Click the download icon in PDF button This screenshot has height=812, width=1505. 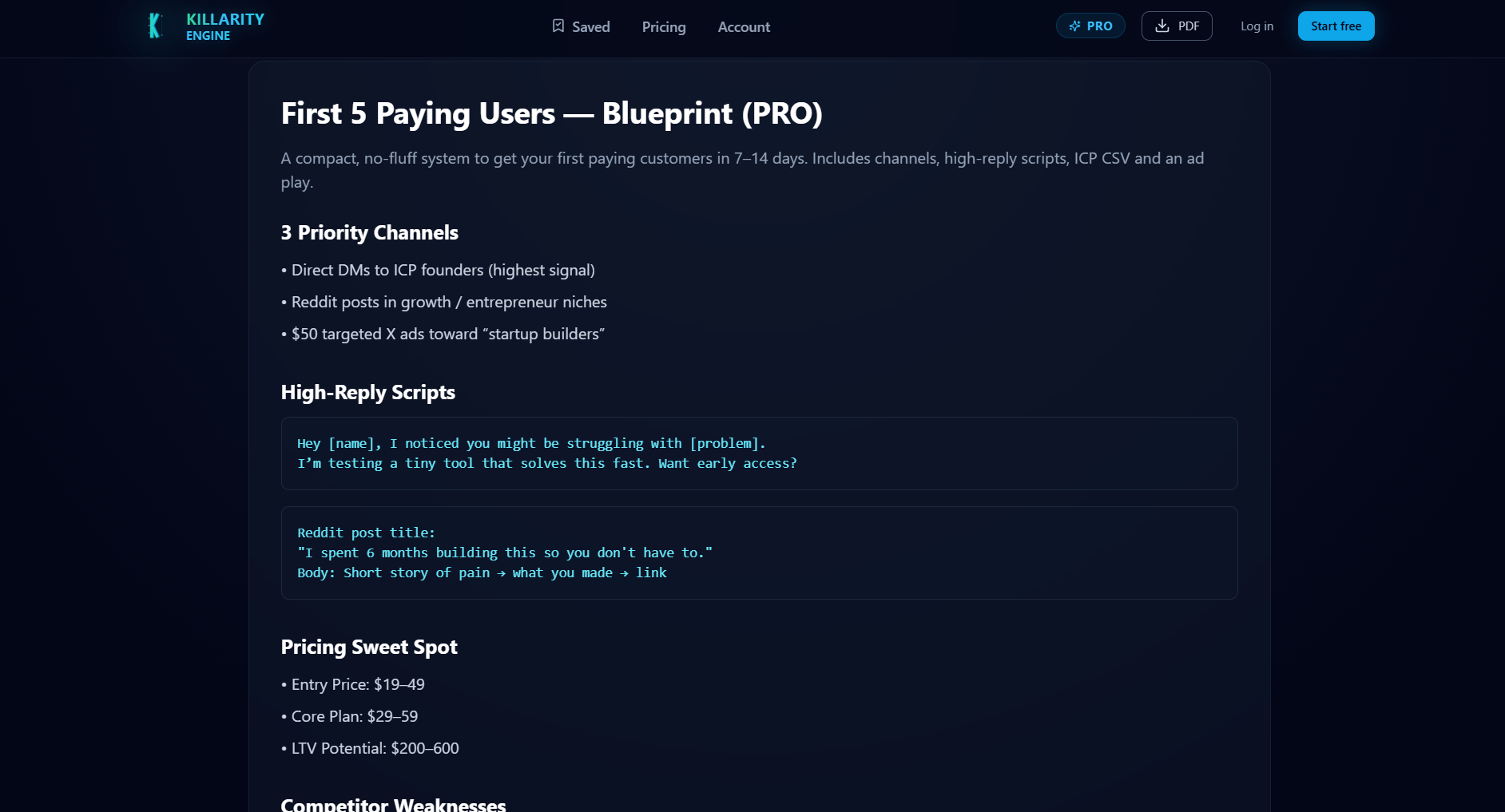(x=1162, y=26)
